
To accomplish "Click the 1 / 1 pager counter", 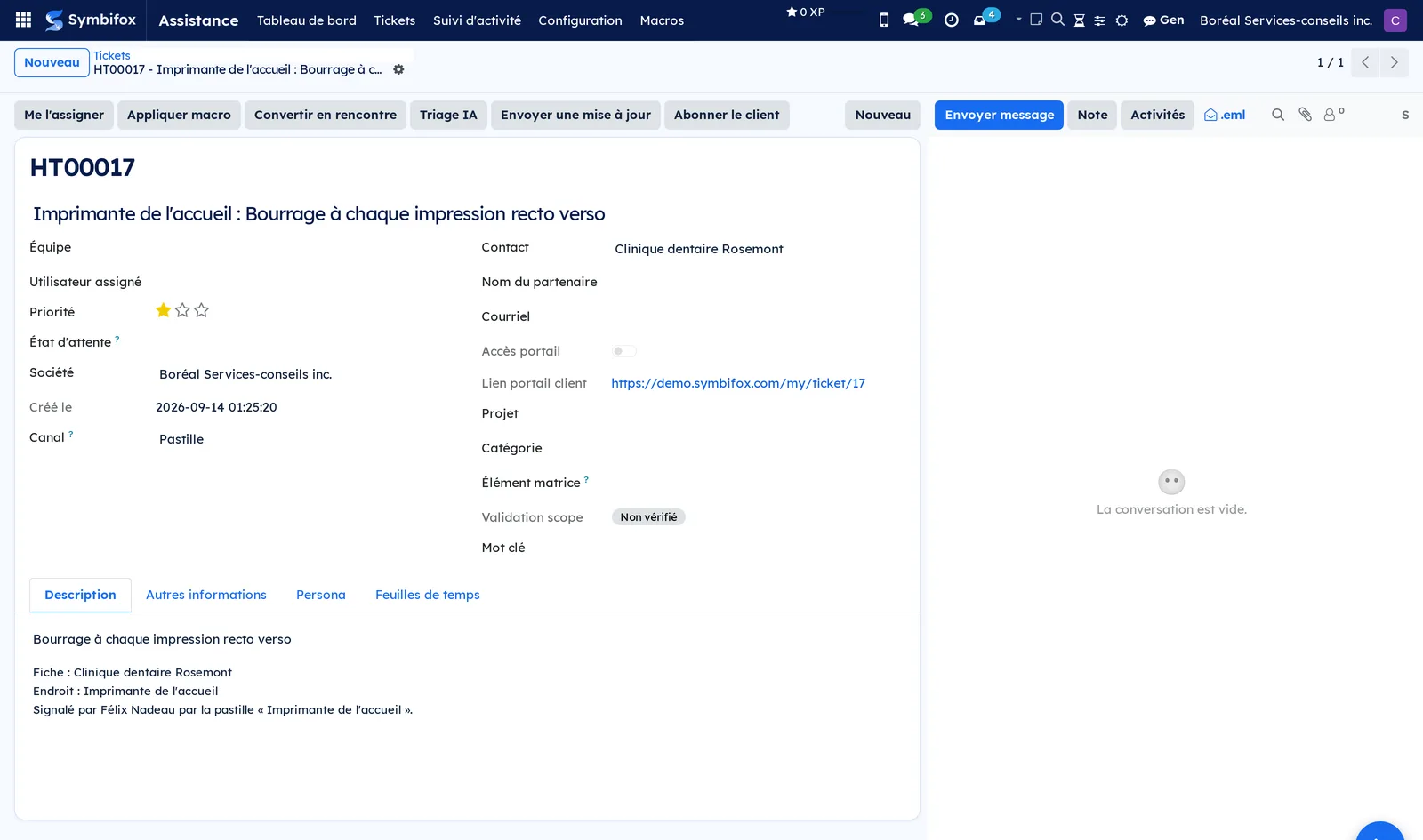I will 1331,62.
